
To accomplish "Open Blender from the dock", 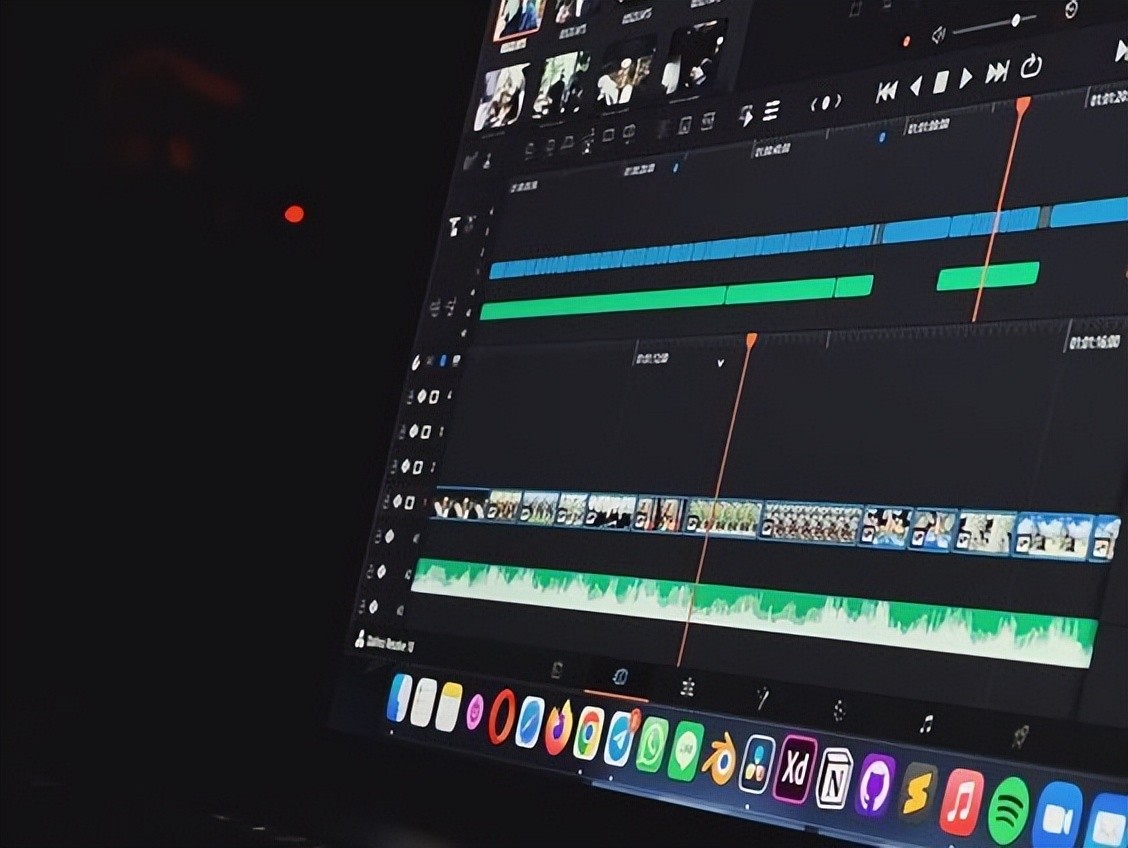I will [x=717, y=756].
